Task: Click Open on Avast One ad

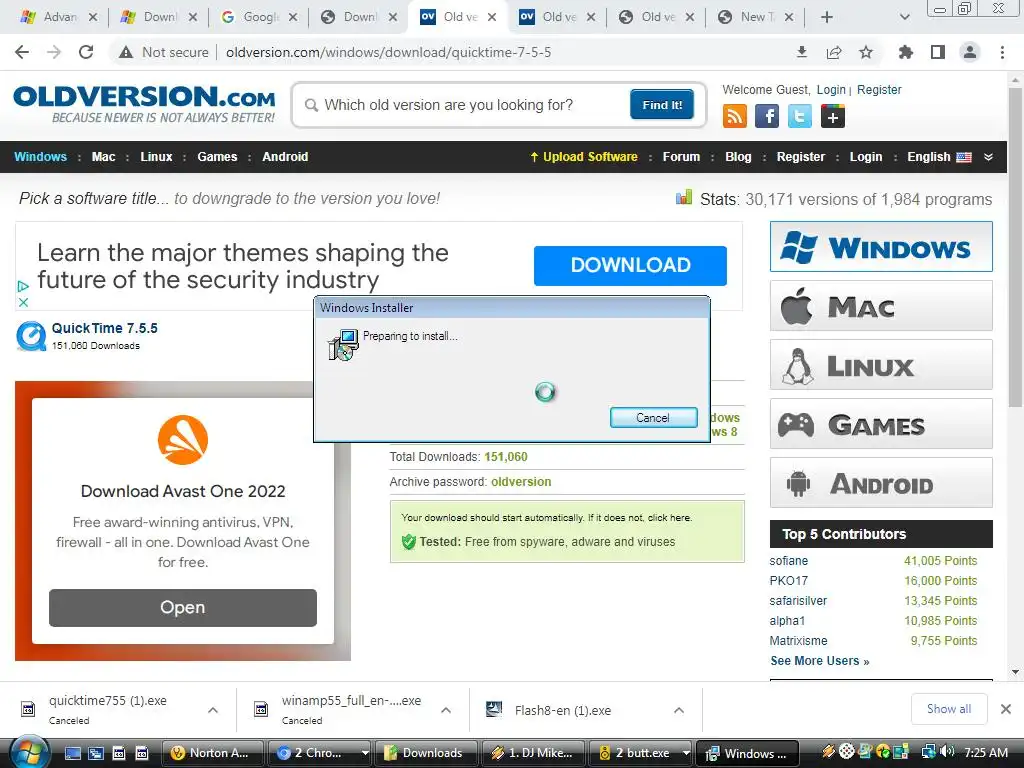Action: click(183, 607)
